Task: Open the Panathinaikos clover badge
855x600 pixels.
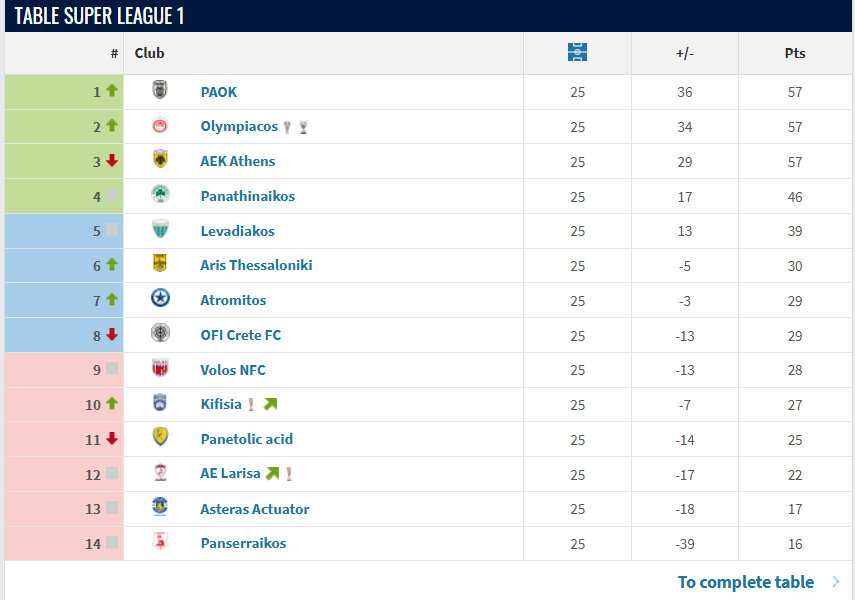Action: coord(158,196)
